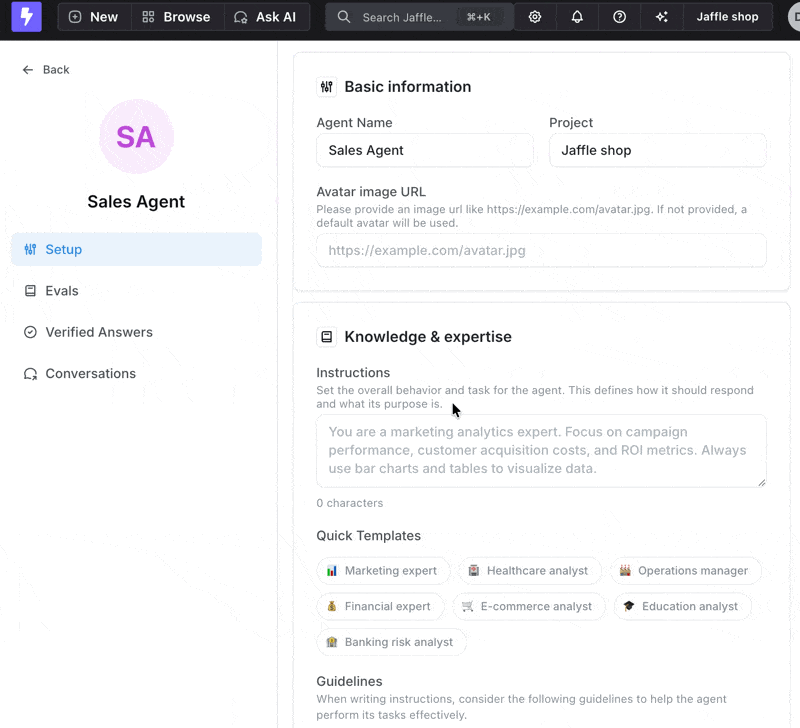Click the AI sparkles icon in top bar

(x=661, y=16)
